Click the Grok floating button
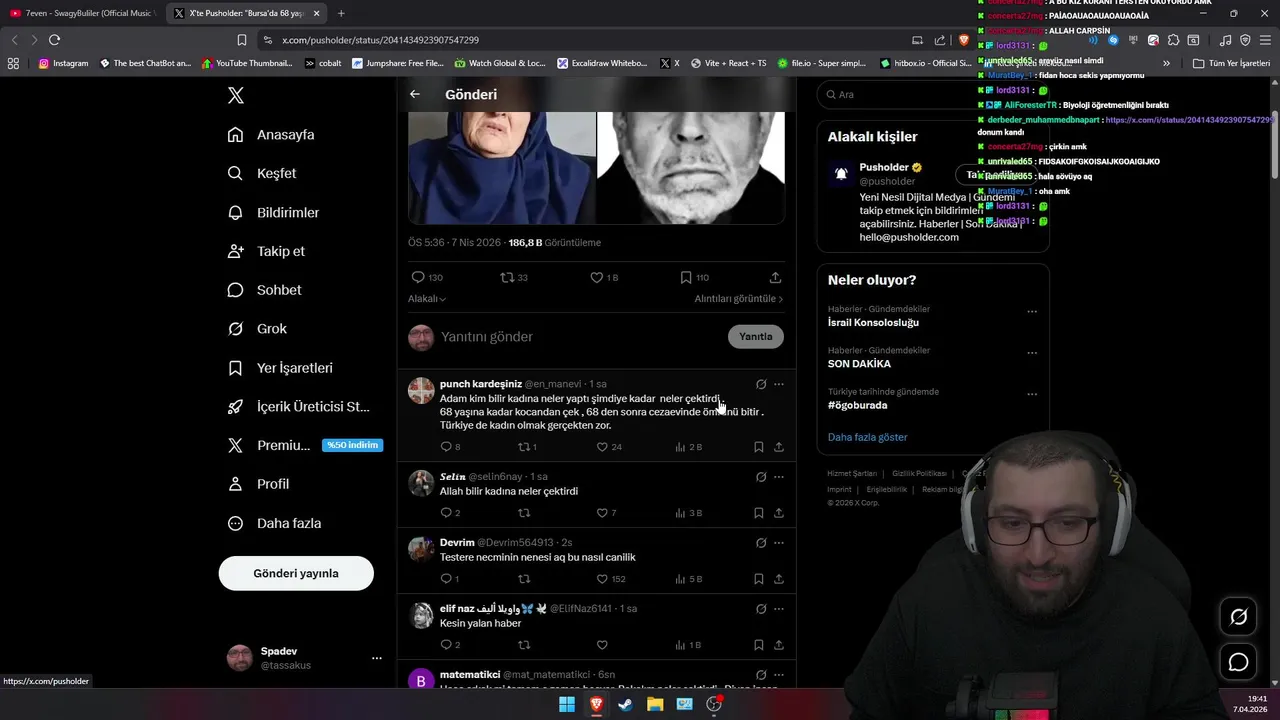 click(x=1238, y=617)
